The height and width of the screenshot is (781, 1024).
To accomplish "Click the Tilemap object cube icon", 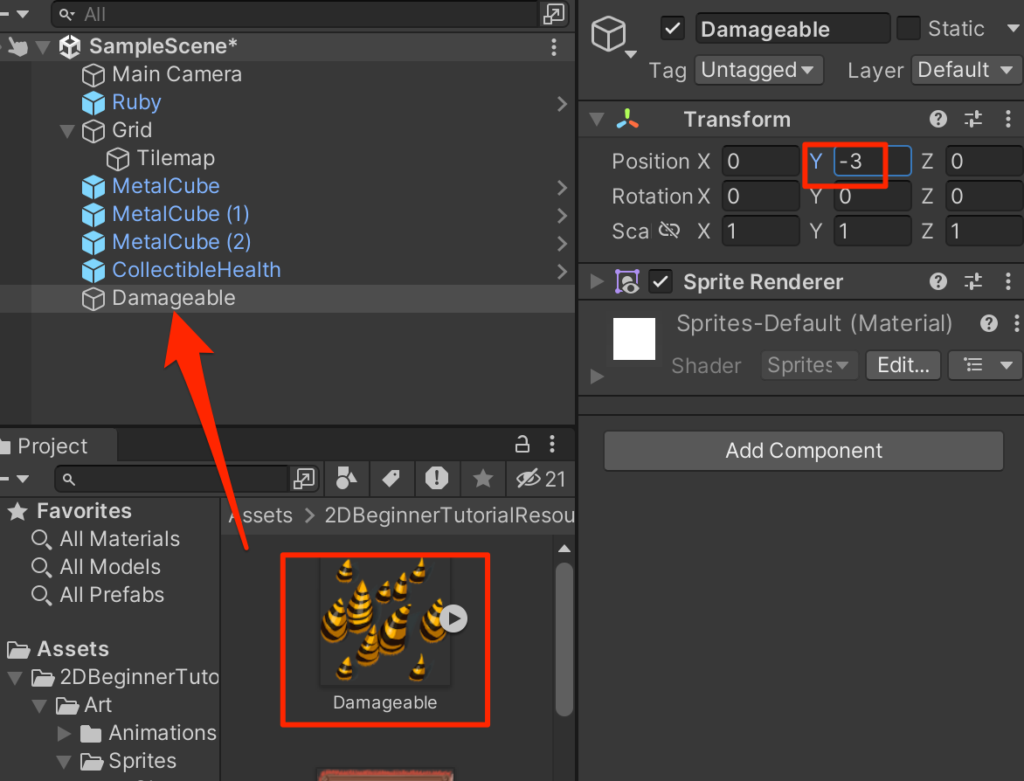I will point(118,159).
